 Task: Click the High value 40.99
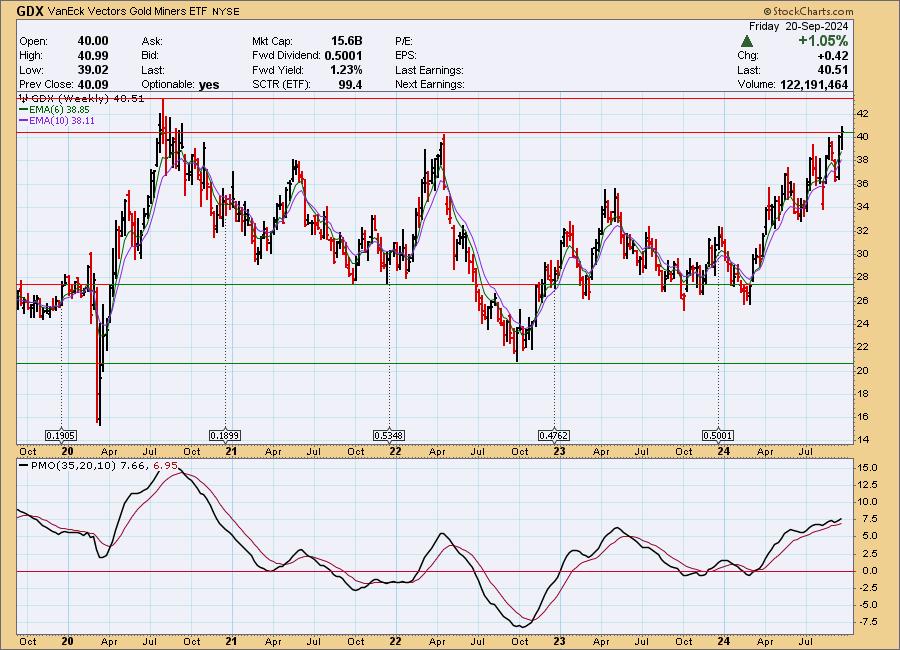tap(93, 56)
